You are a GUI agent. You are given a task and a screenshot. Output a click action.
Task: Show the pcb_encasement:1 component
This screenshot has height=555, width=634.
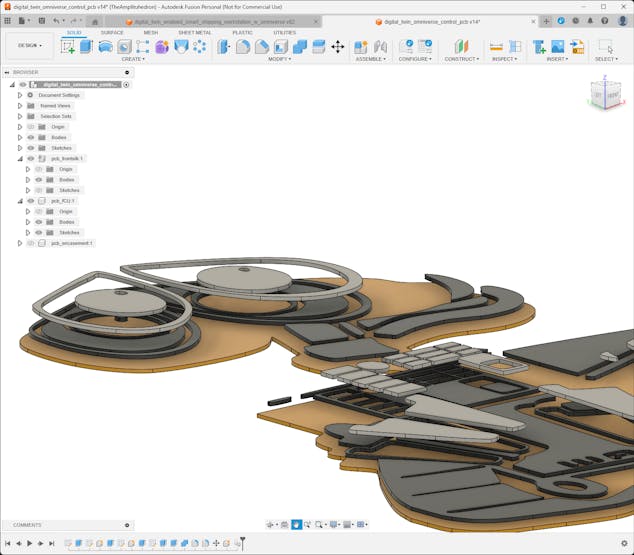click(31, 243)
